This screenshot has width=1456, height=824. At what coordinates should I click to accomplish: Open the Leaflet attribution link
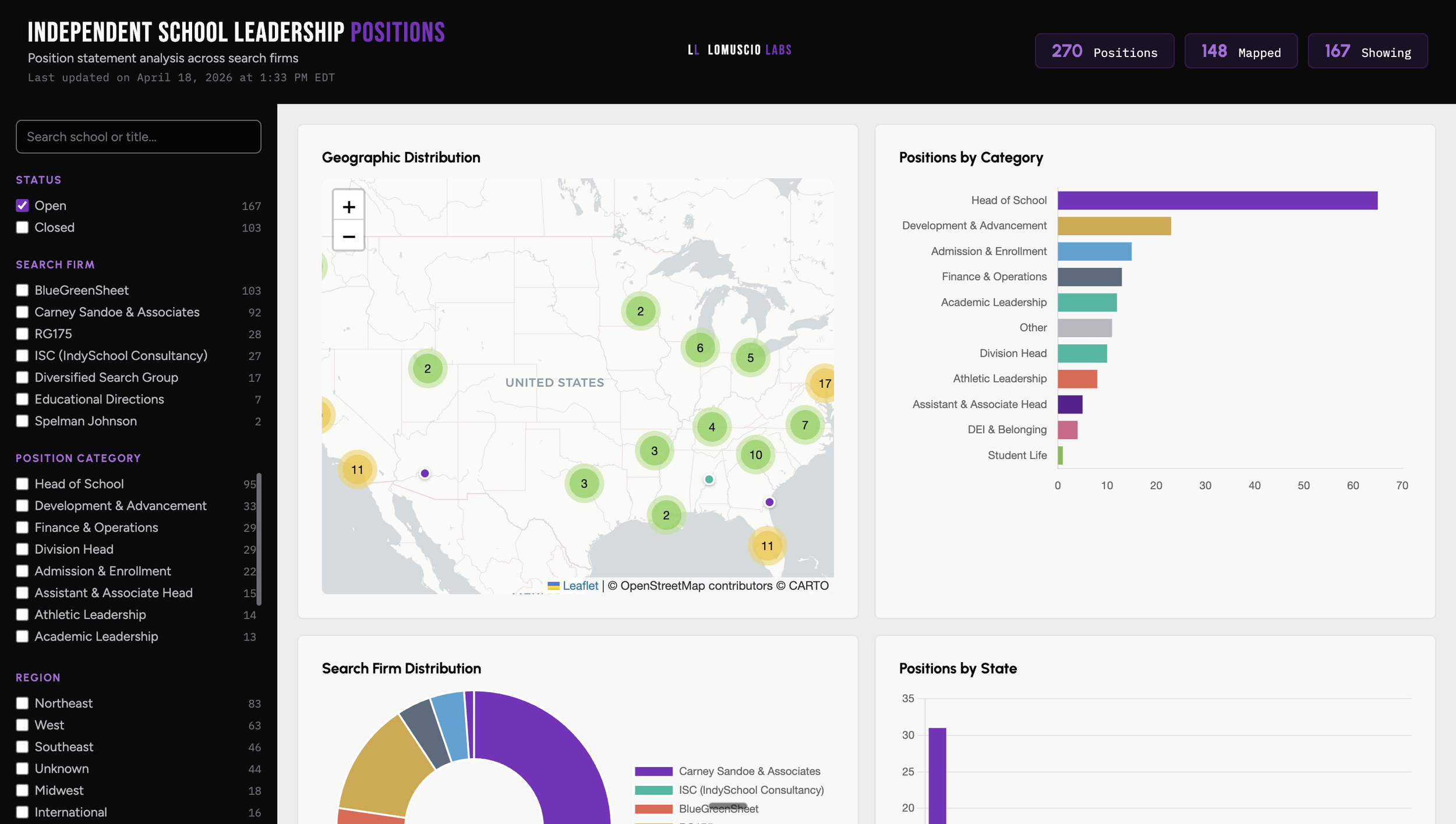579,585
